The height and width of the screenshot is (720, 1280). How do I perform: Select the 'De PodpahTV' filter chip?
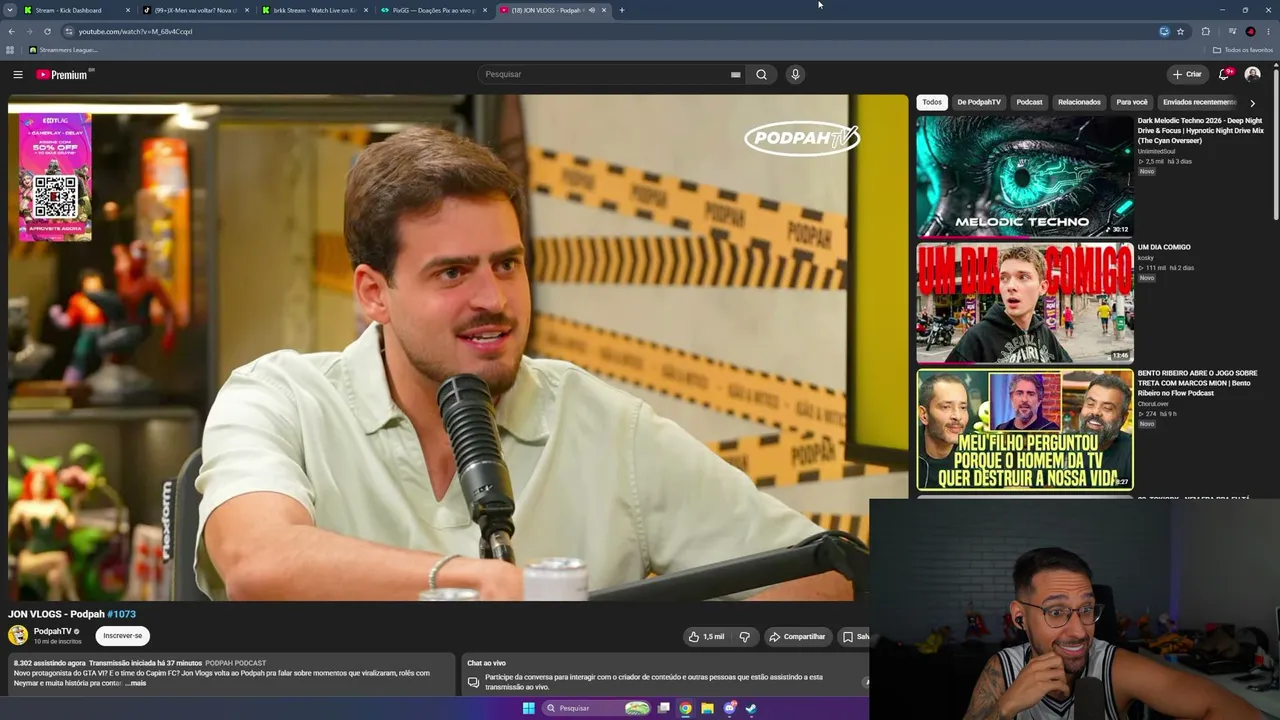979,102
